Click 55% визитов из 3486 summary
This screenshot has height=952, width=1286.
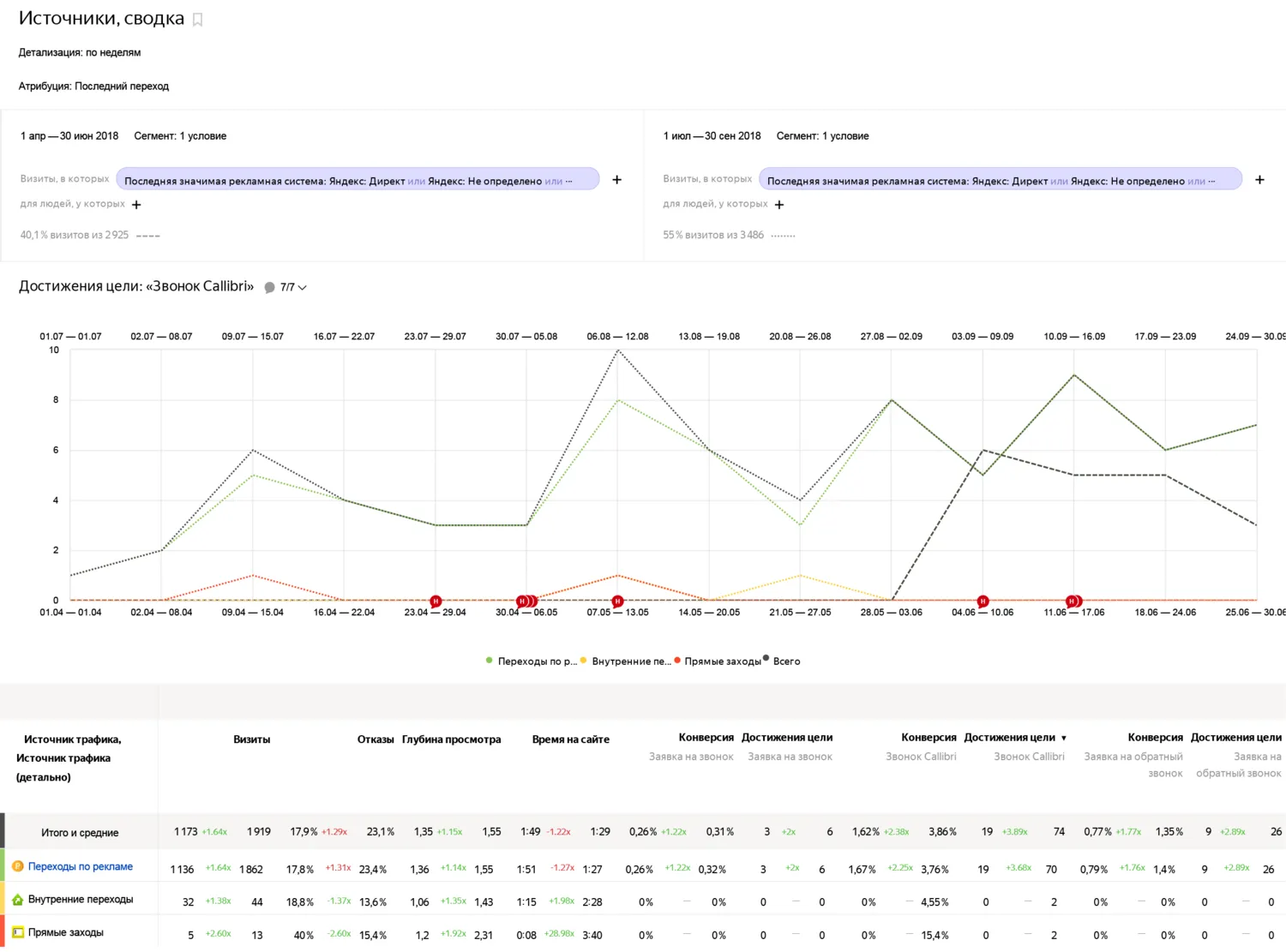pos(713,235)
